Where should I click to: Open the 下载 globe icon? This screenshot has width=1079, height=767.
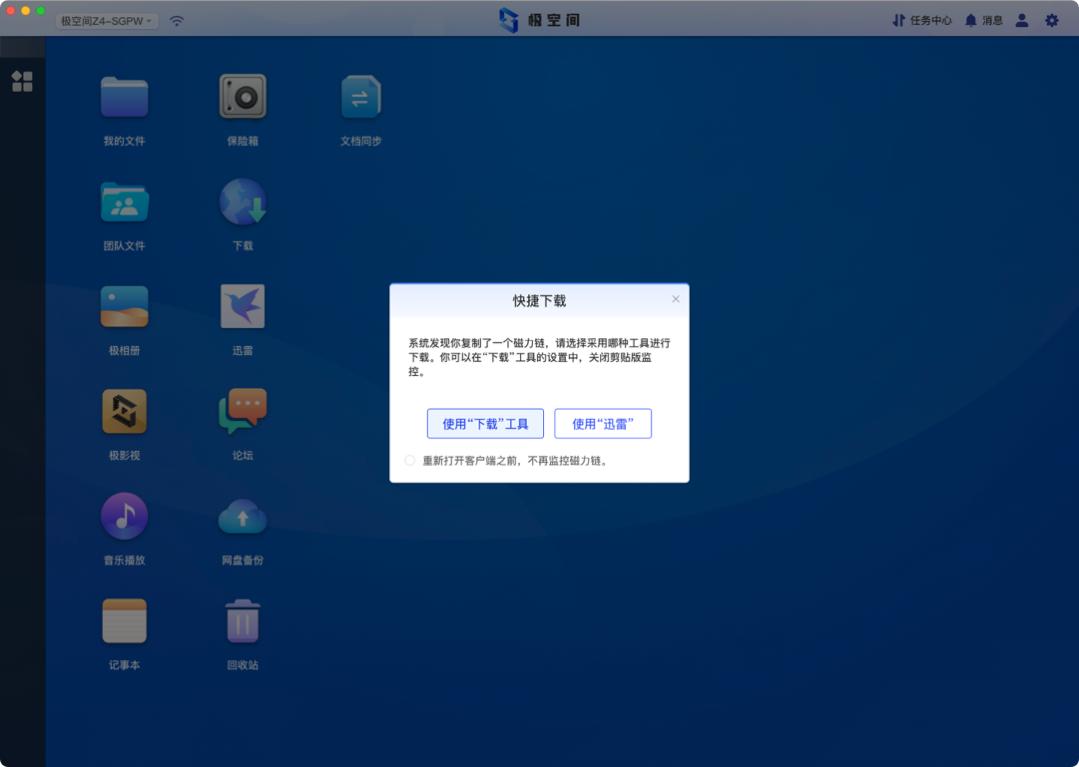[242, 202]
